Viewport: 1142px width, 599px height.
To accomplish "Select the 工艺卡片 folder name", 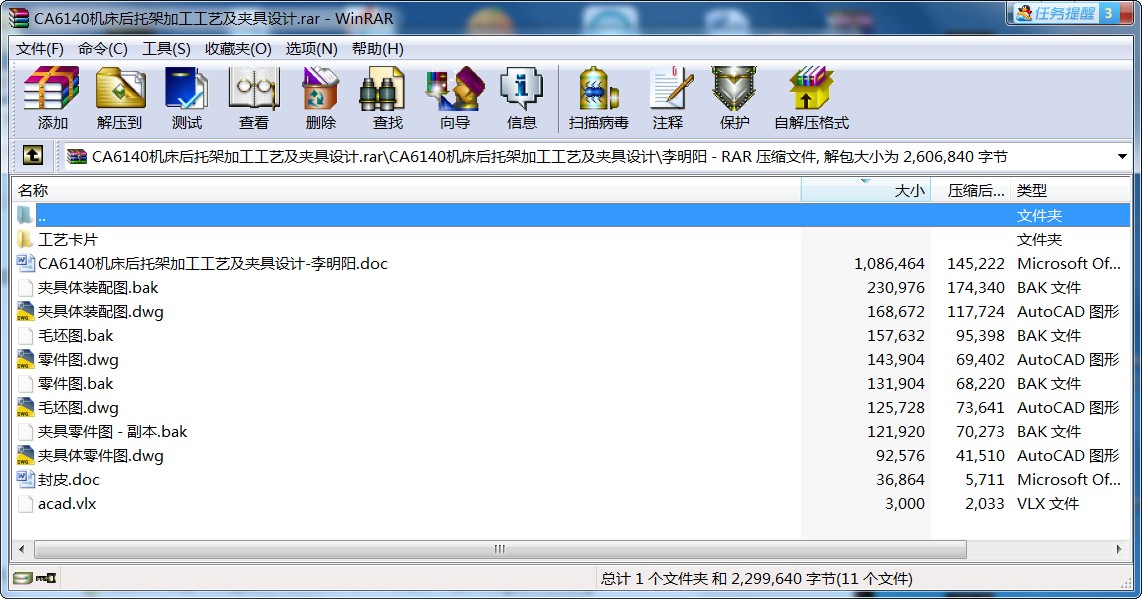I will [x=68, y=239].
